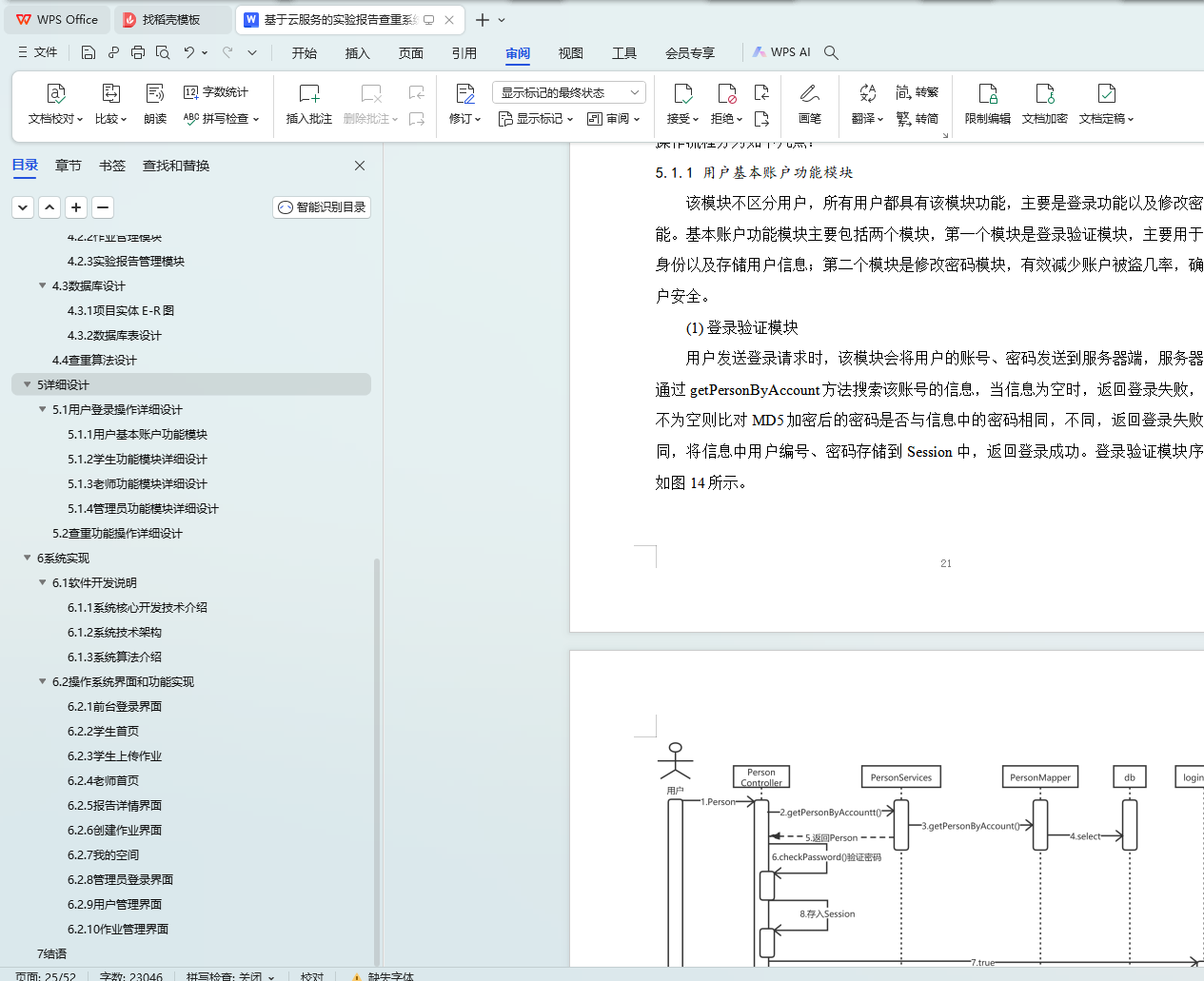Open the 审阅 pane dropdown in ribbon
This screenshot has height=981, width=1204.
click(614, 119)
